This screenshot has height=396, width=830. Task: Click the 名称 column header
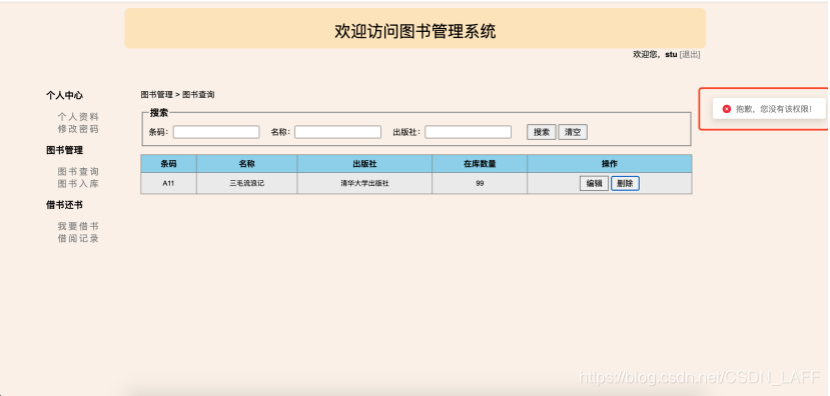[247, 164]
